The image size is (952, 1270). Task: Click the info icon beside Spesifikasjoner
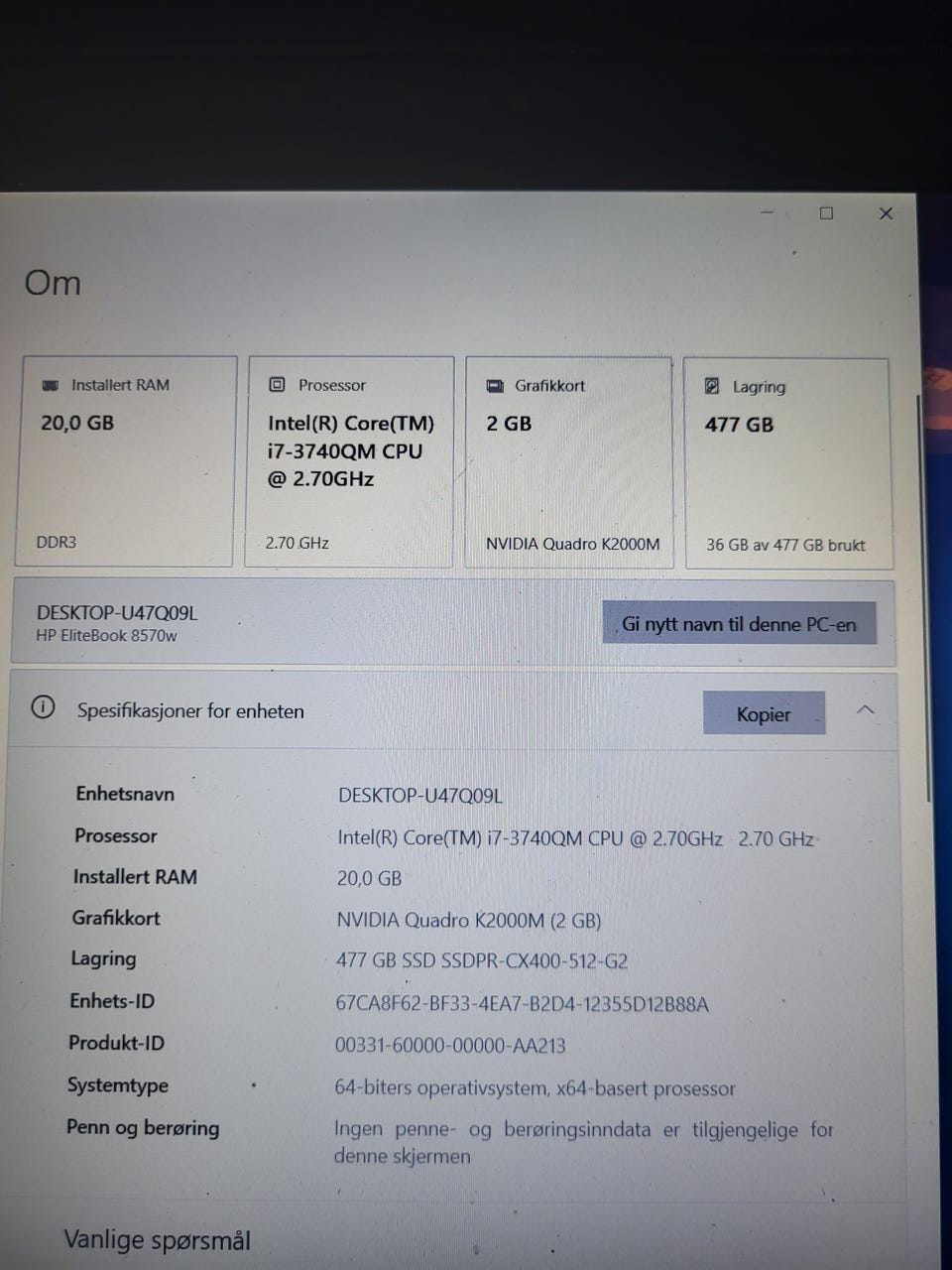[x=43, y=707]
